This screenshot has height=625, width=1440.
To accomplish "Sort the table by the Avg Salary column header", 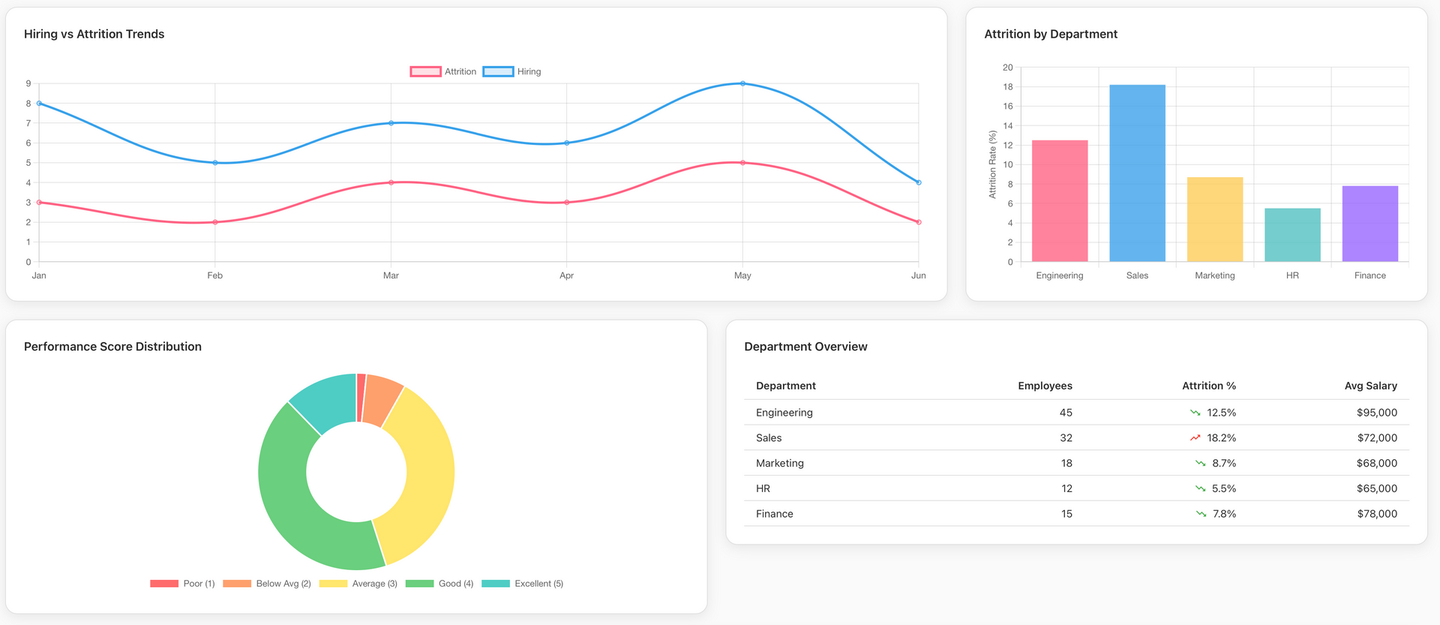I will click(x=1369, y=385).
